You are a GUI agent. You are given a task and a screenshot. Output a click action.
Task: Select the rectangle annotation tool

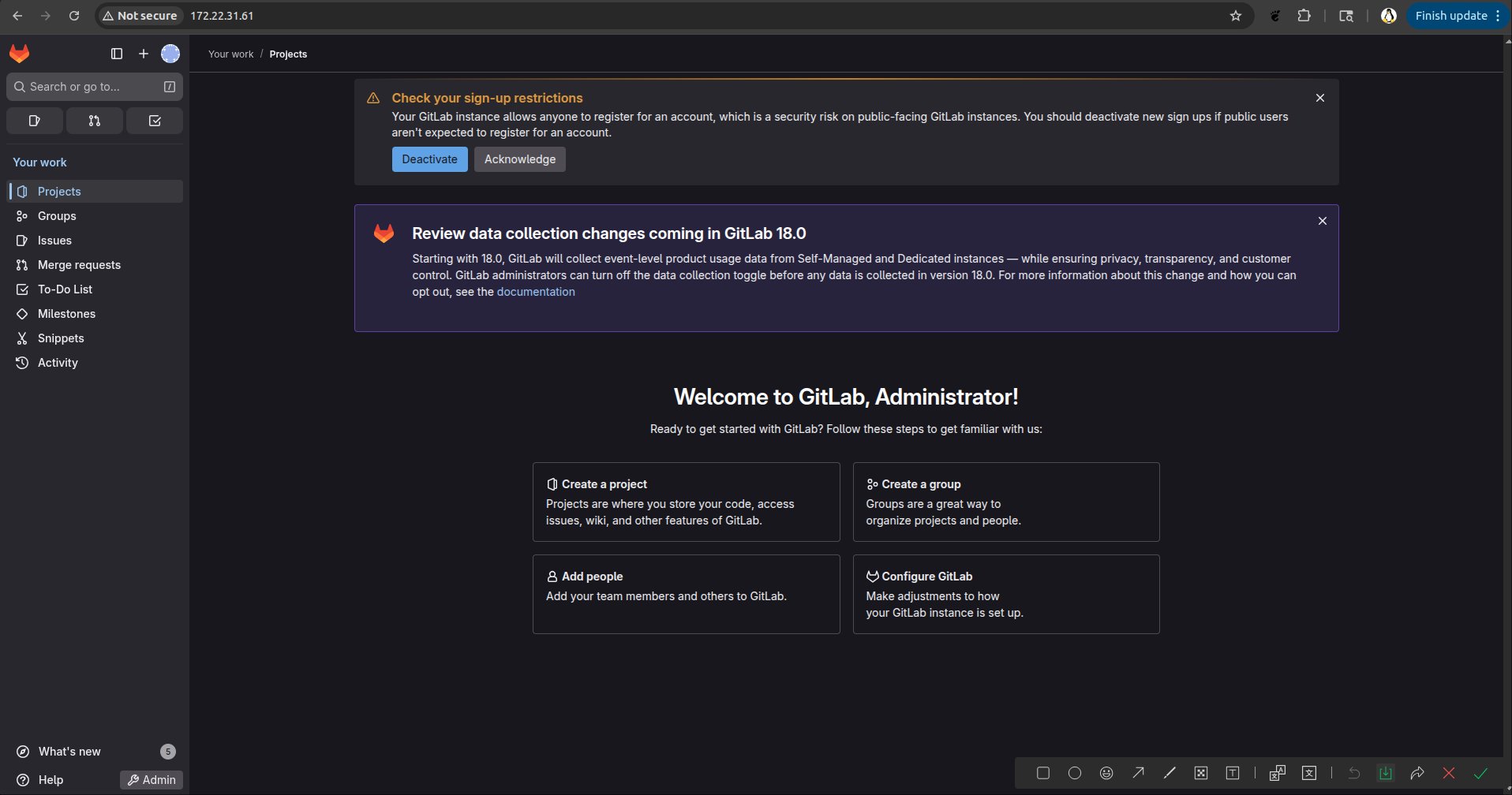click(1043, 773)
